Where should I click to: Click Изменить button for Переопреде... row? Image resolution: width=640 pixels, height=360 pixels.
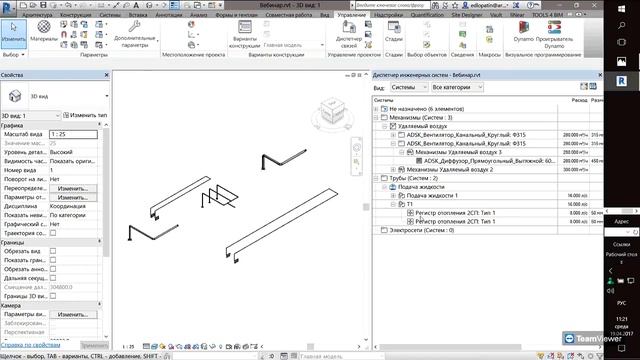[73, 189]
